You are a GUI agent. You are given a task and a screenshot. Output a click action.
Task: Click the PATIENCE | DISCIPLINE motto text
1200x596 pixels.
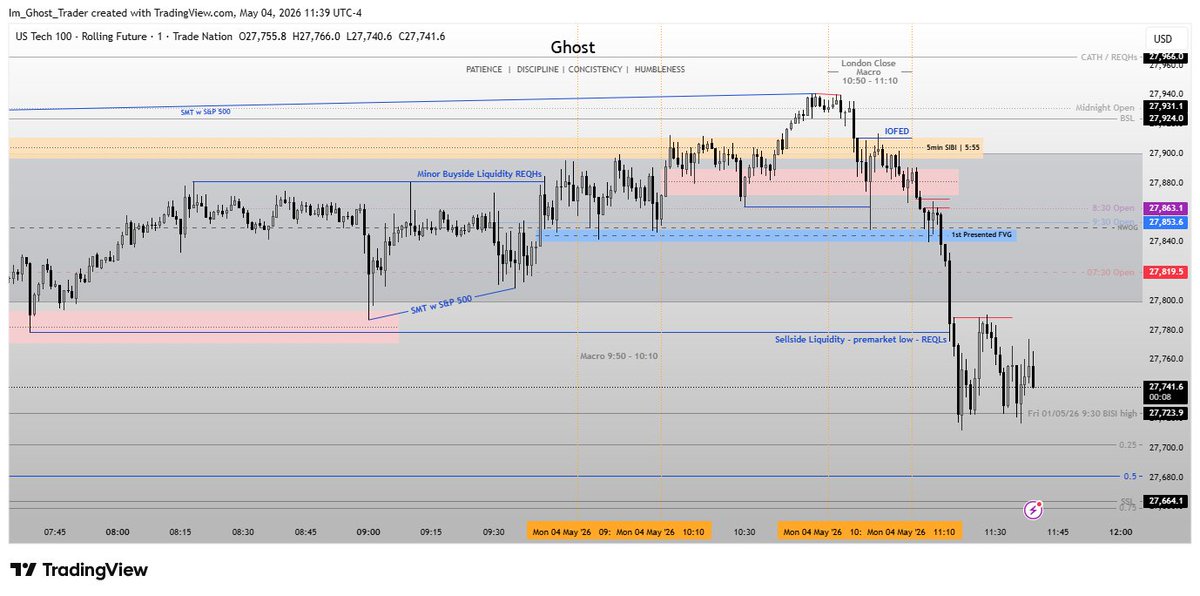click(x=576, y=69)
